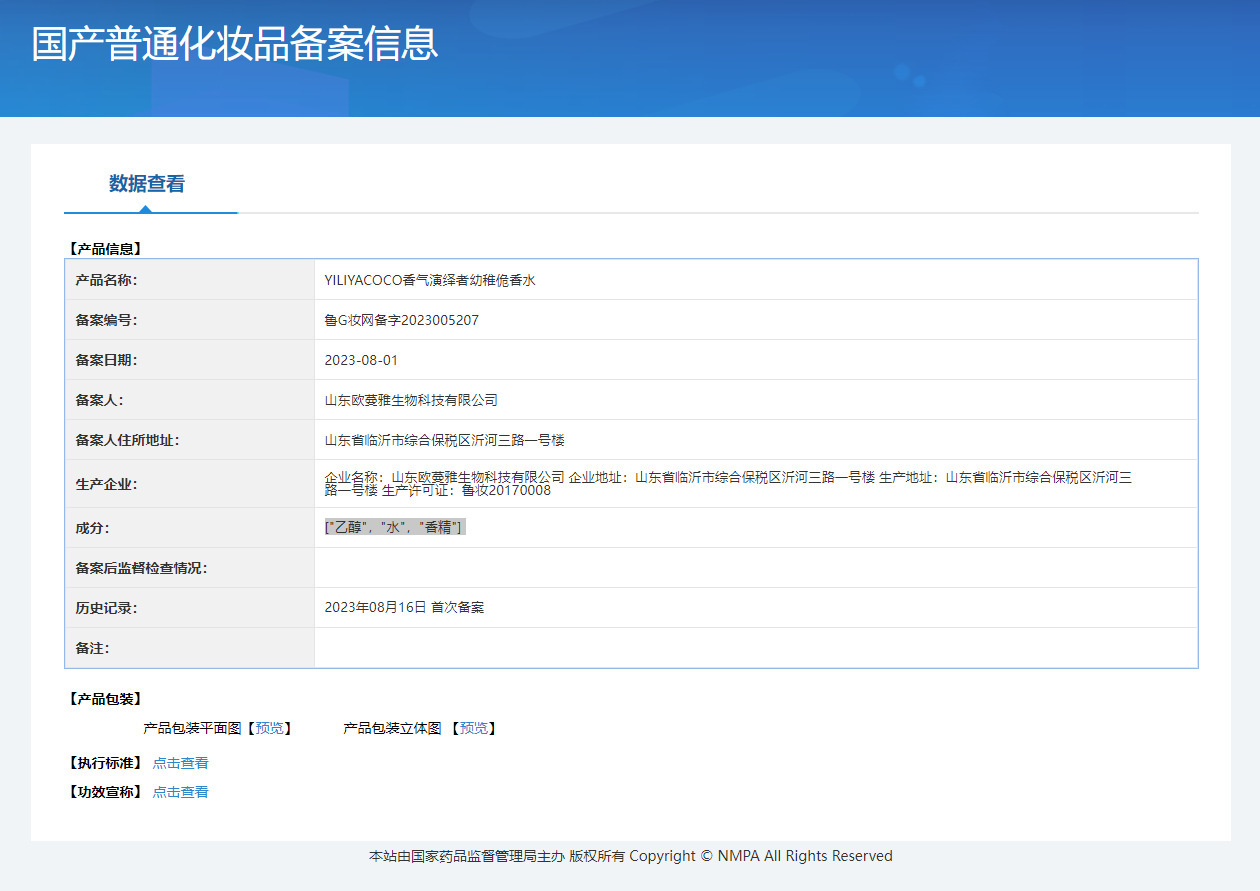Viewport: 1260px width, 891px height.
Task: Click the NMPA copyright footer text
Action: (x=630, y=856)
